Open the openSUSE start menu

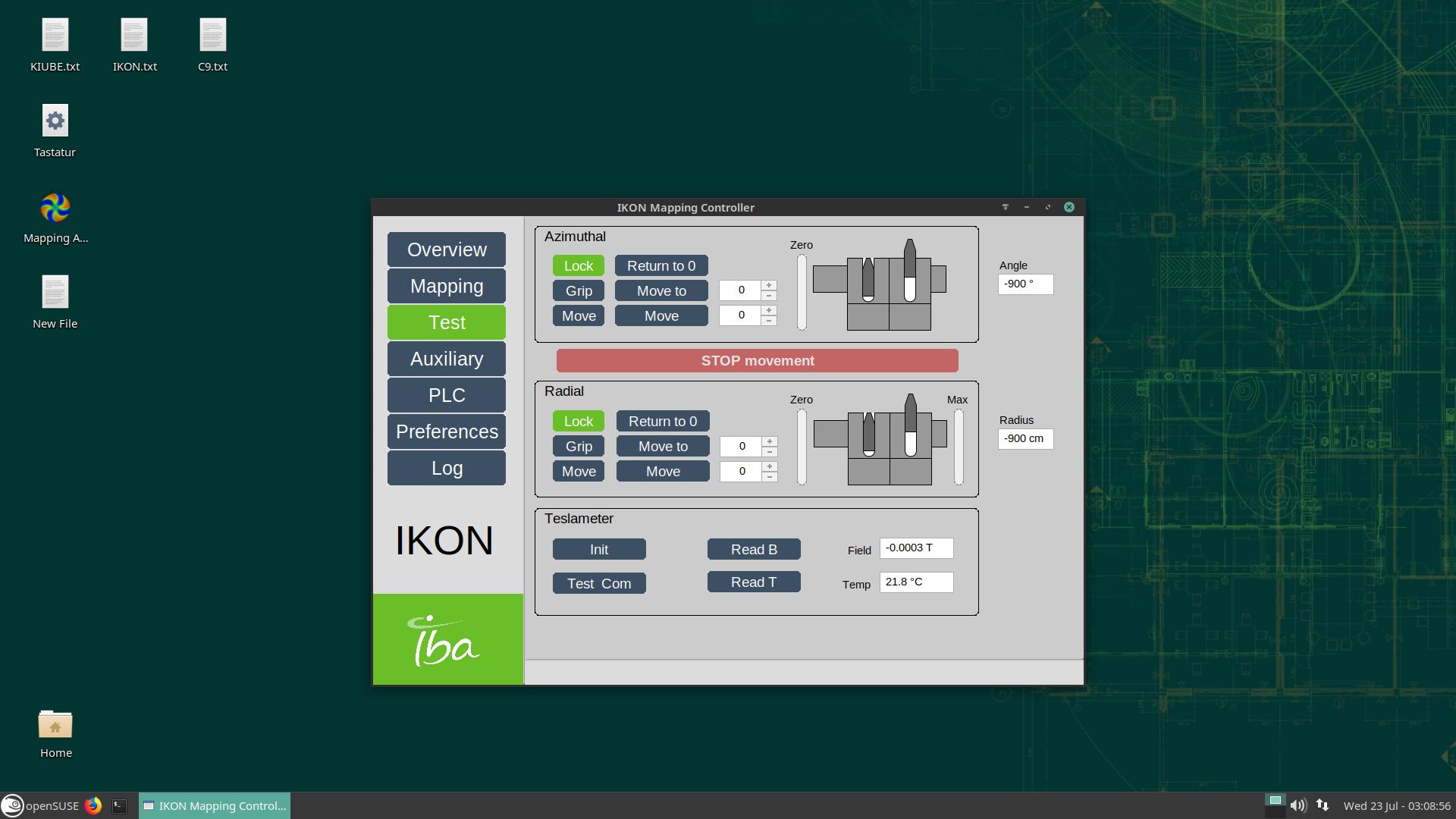coord(40,805)
